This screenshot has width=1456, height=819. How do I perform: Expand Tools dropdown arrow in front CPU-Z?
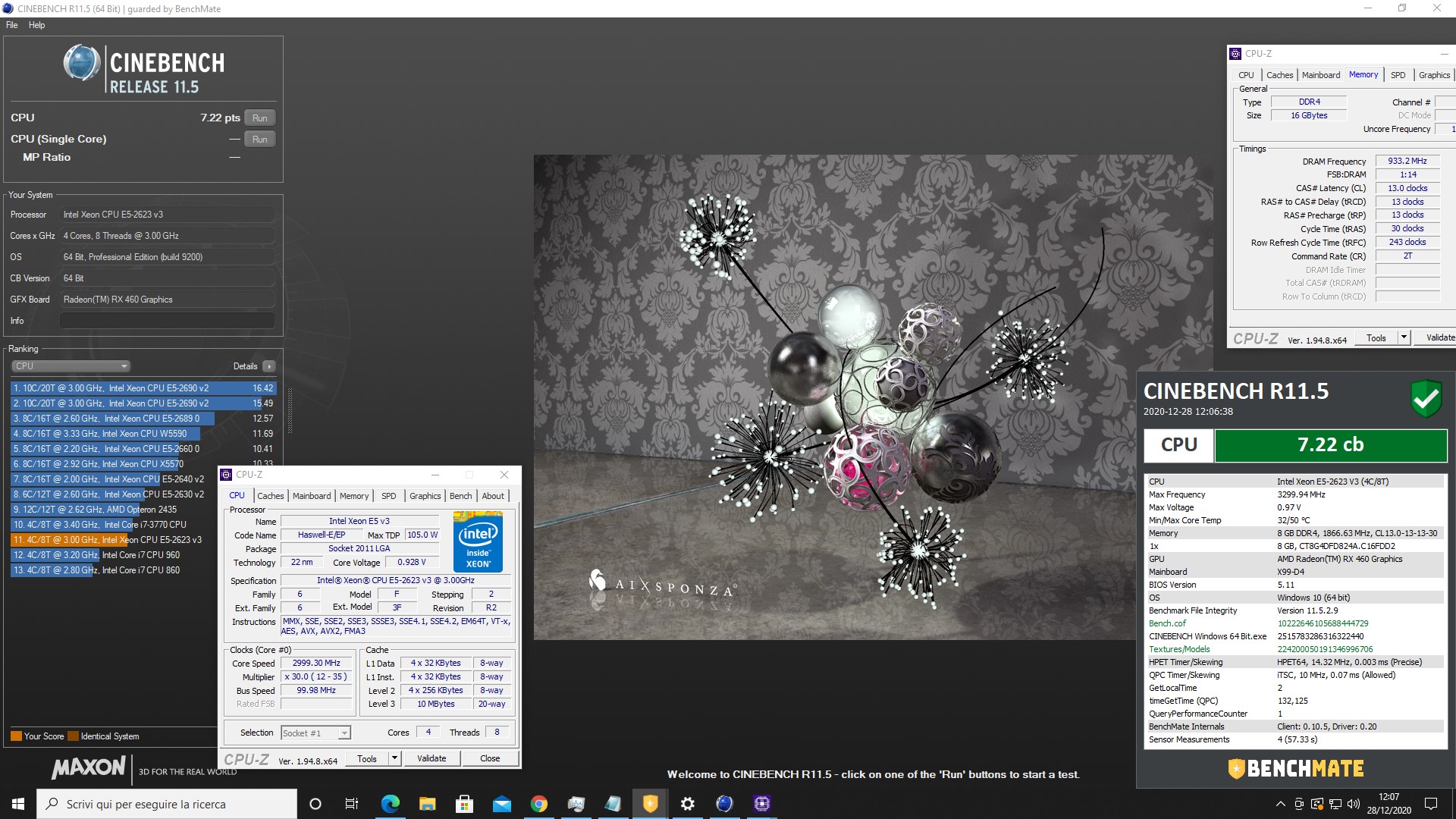tap(394, 759)
